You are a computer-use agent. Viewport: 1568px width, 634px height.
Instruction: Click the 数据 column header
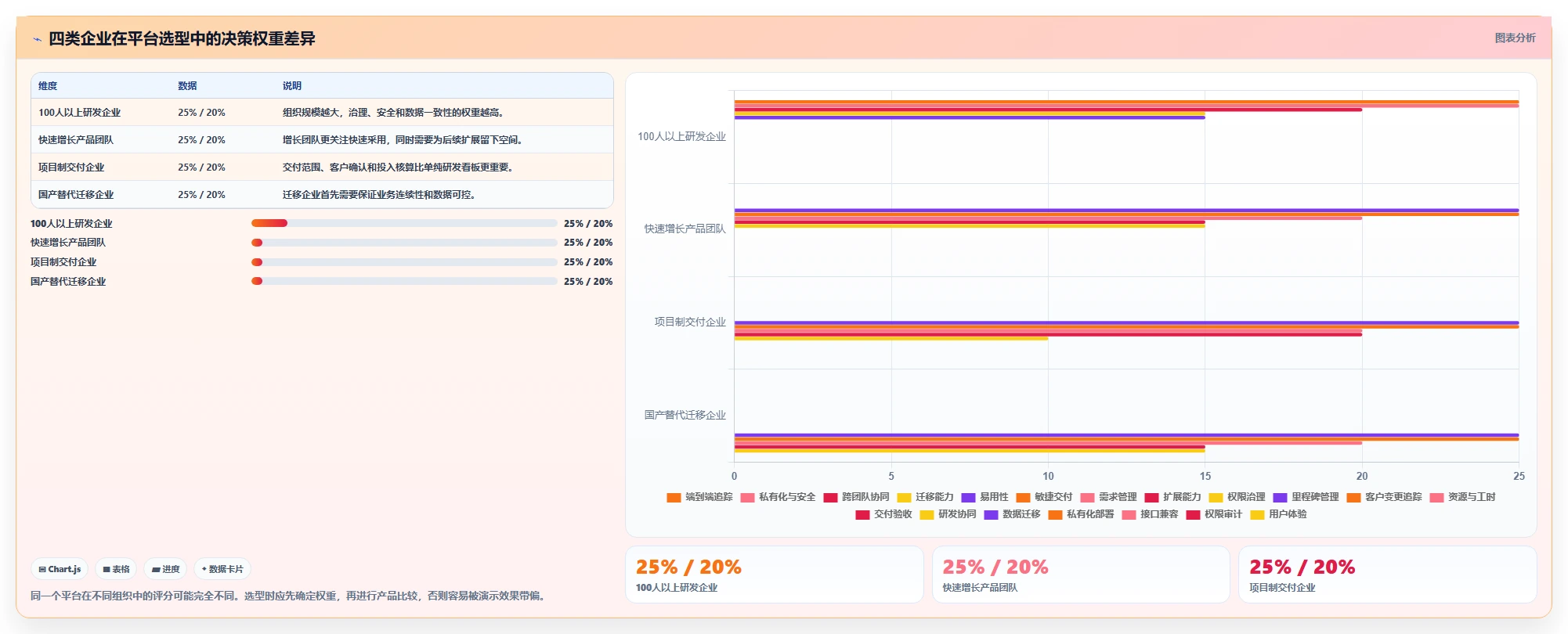[187, 86]
